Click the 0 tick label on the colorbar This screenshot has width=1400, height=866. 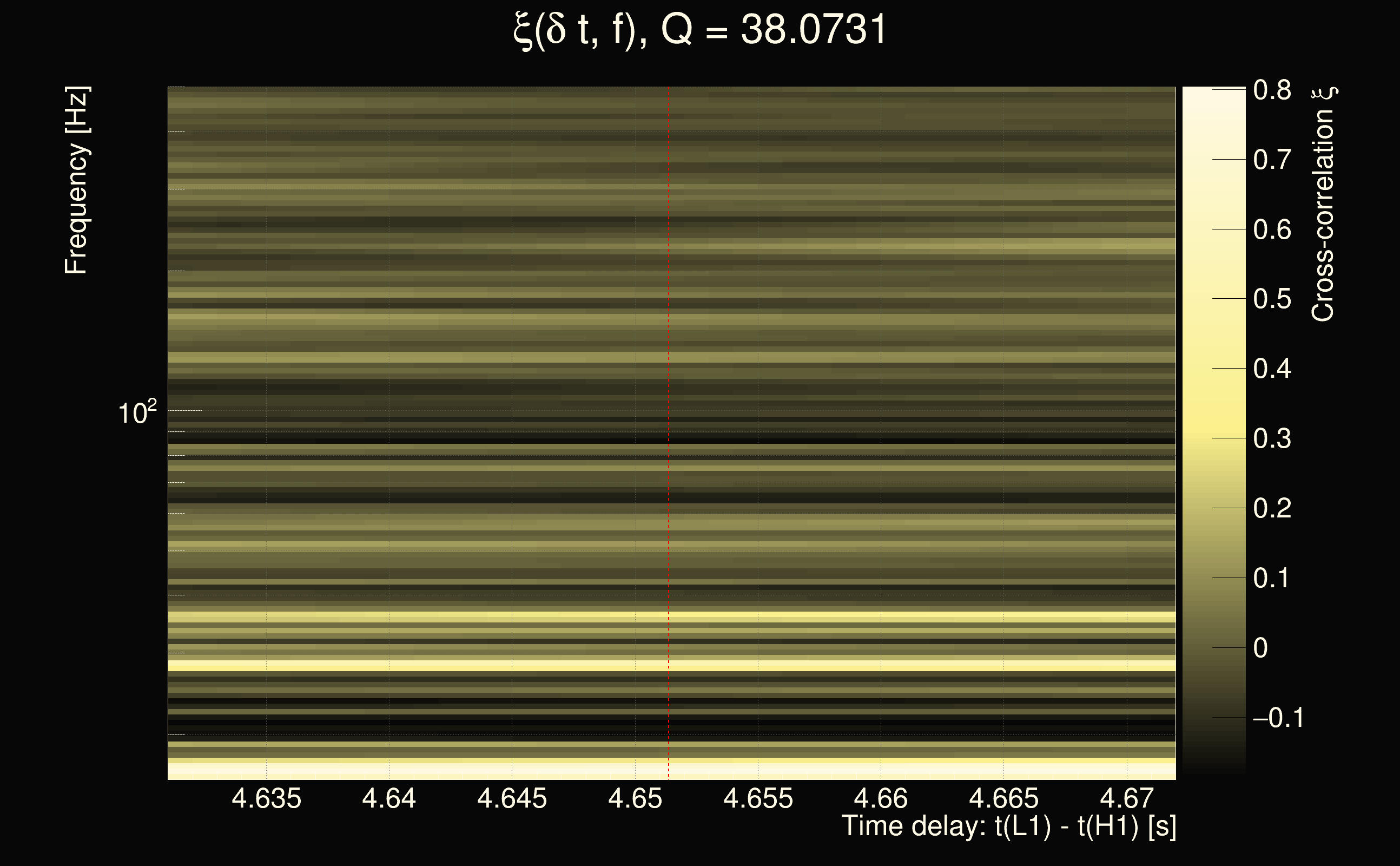pos(1260,648)
